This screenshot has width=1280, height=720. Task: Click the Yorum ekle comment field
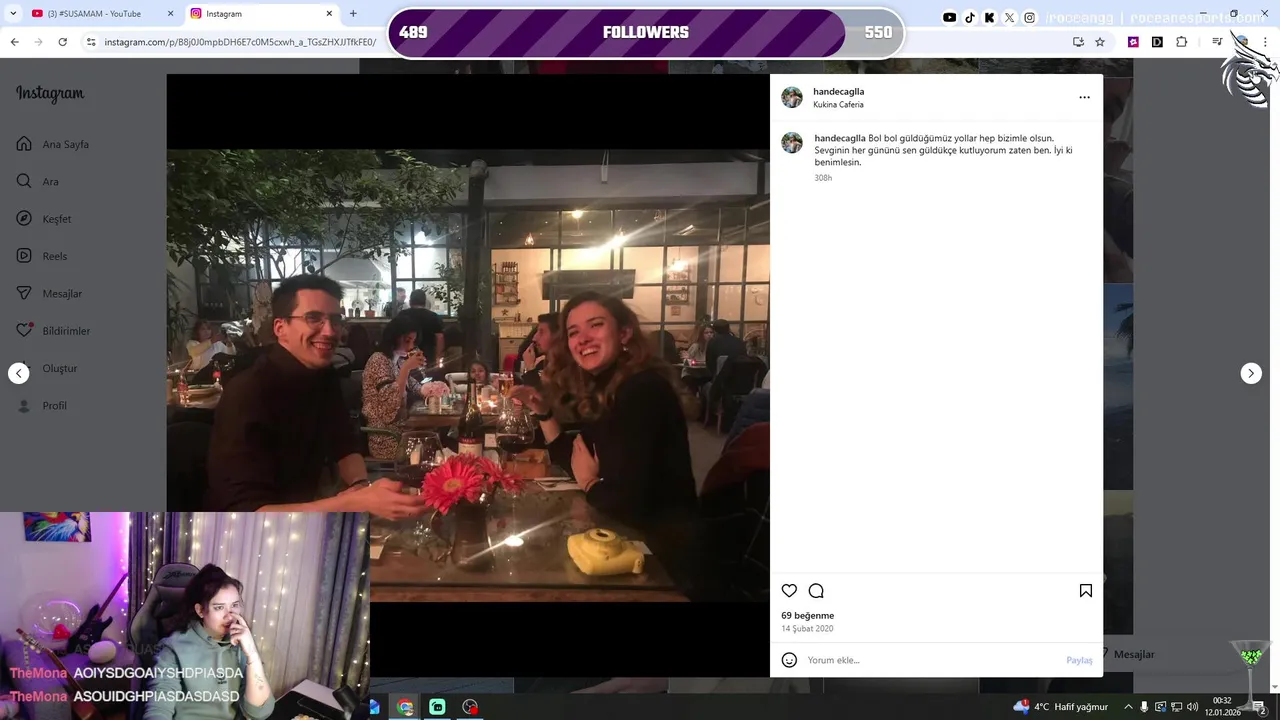point(930,660)
